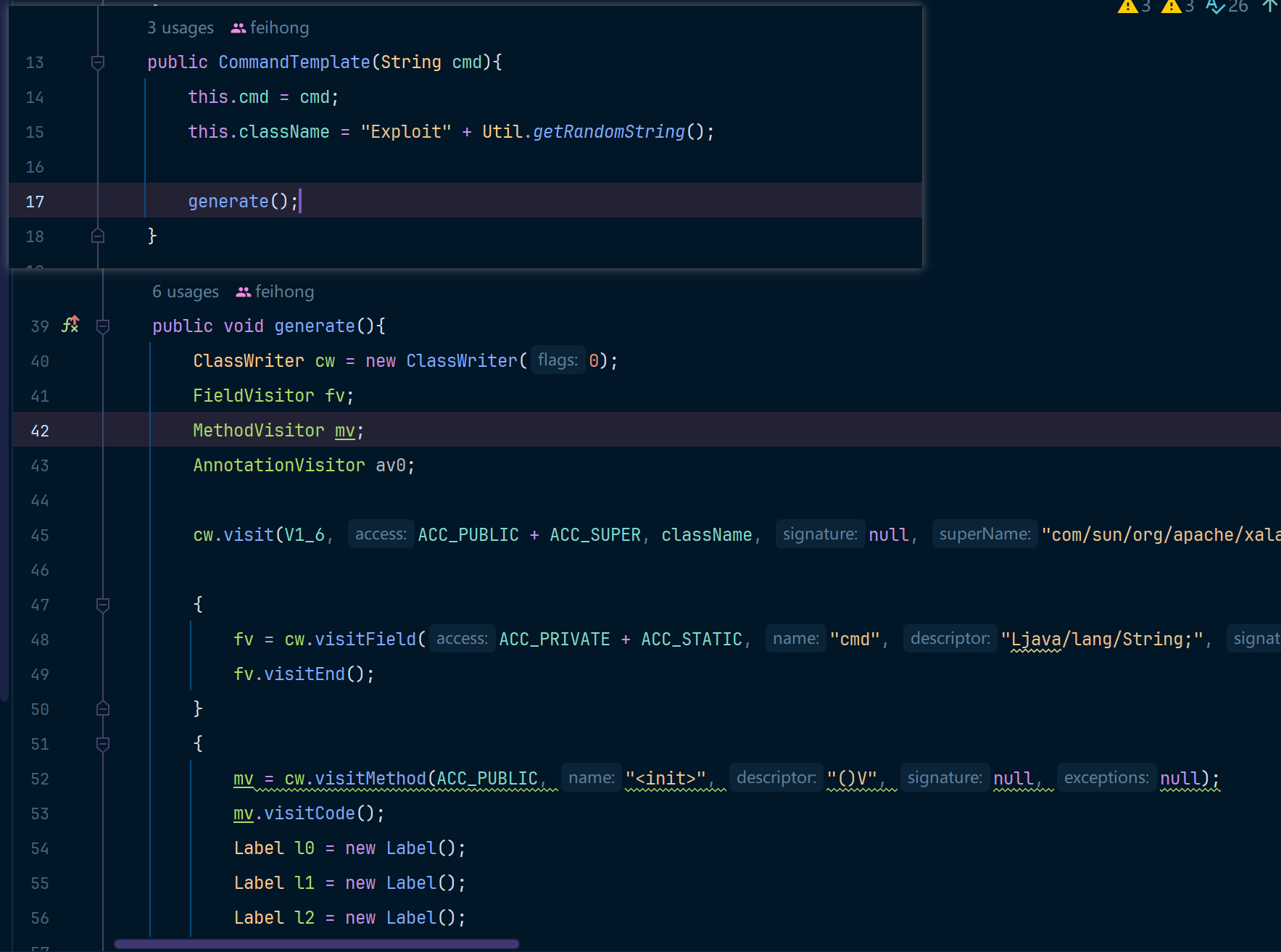Click the author name feihong above the constructor

pyautogui.click(x=279, y=28)
